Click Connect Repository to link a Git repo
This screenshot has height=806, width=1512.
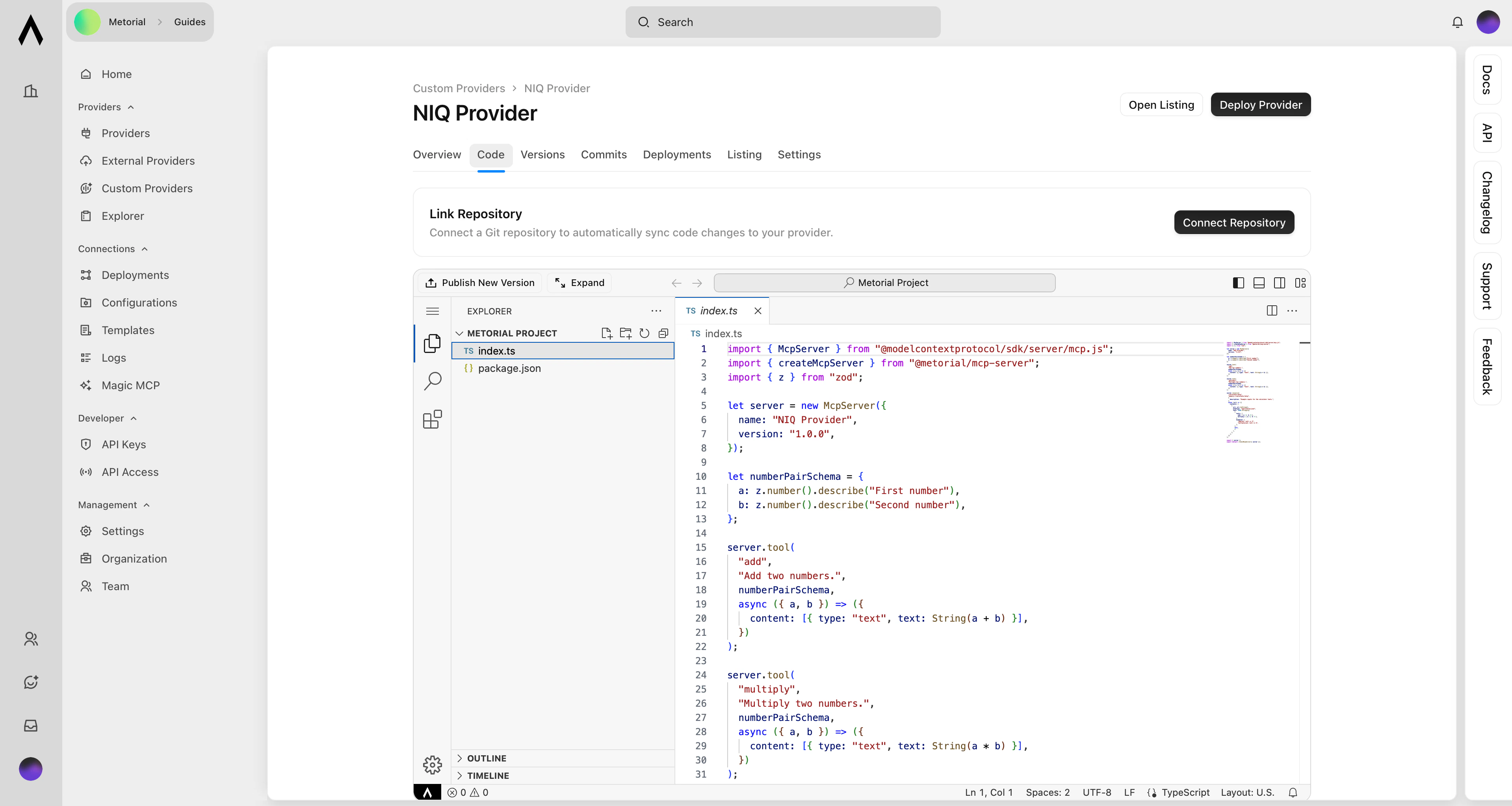1234,222
